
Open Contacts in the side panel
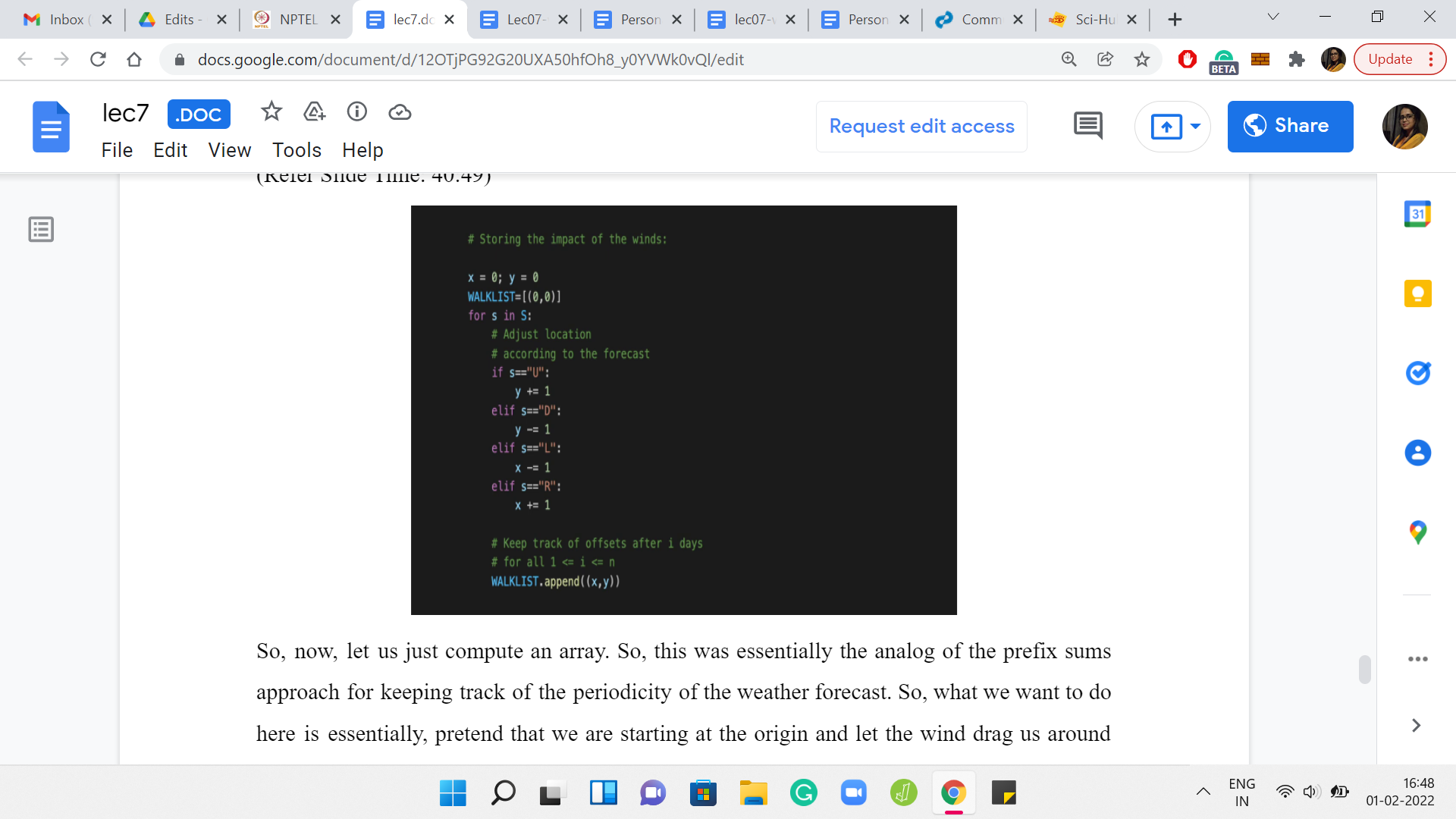point(1417,453)
